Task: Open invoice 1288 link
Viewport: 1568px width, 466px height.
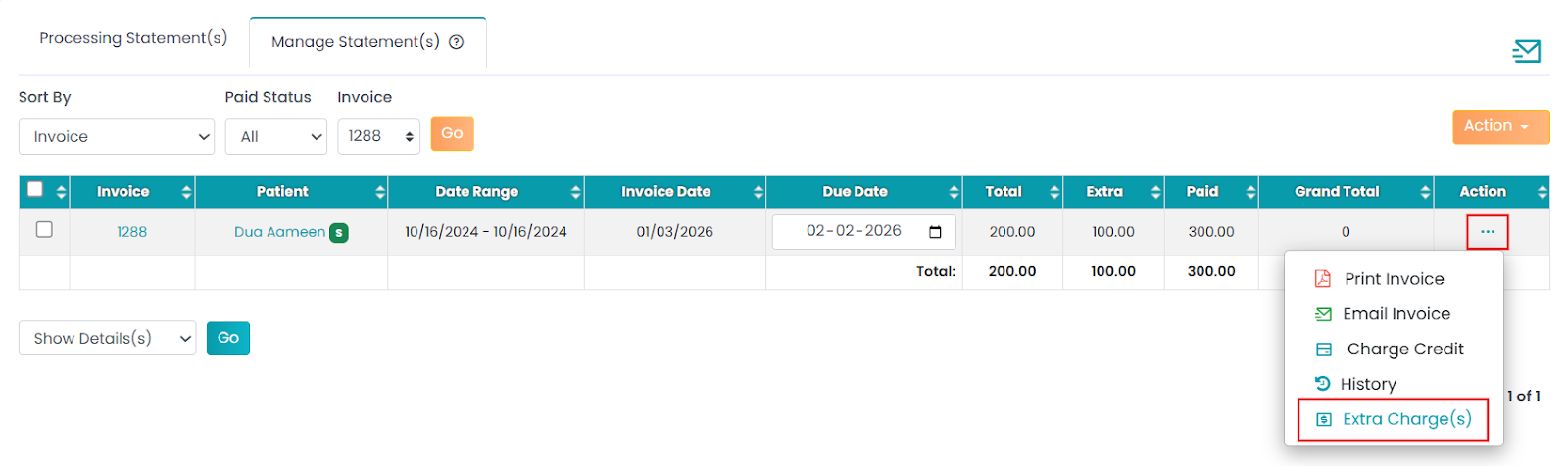Action: tap(132, 232)
